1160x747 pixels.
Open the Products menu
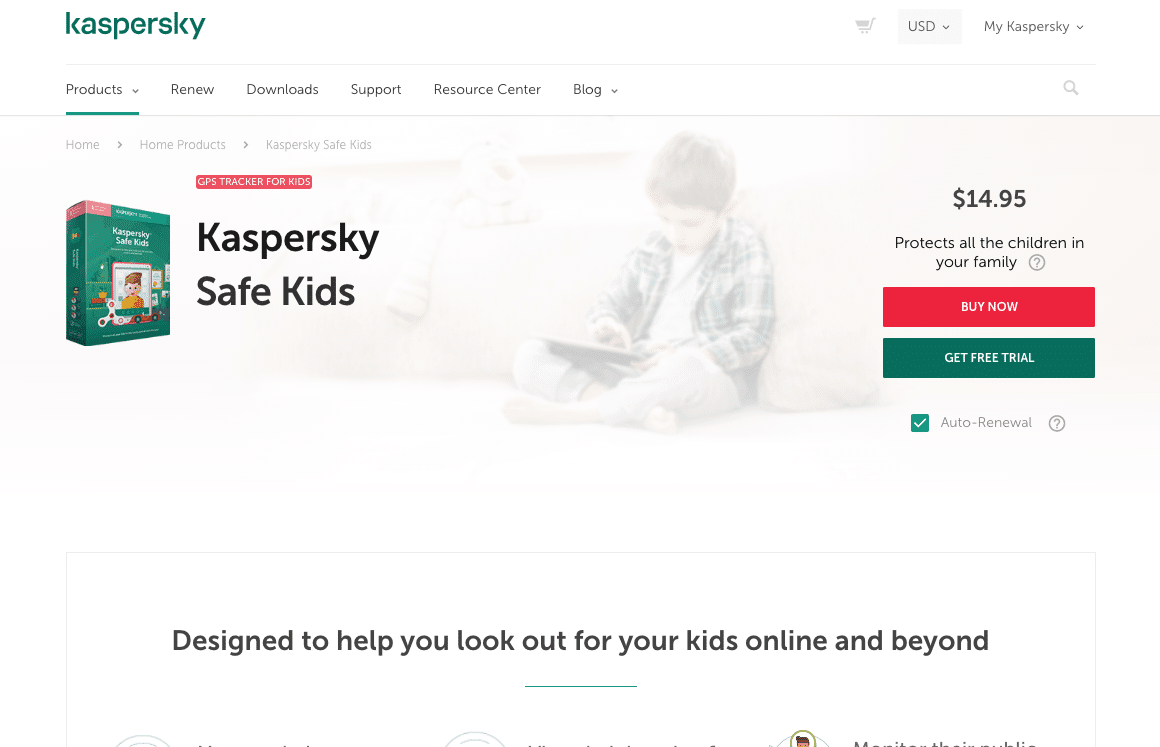[101, 89]
